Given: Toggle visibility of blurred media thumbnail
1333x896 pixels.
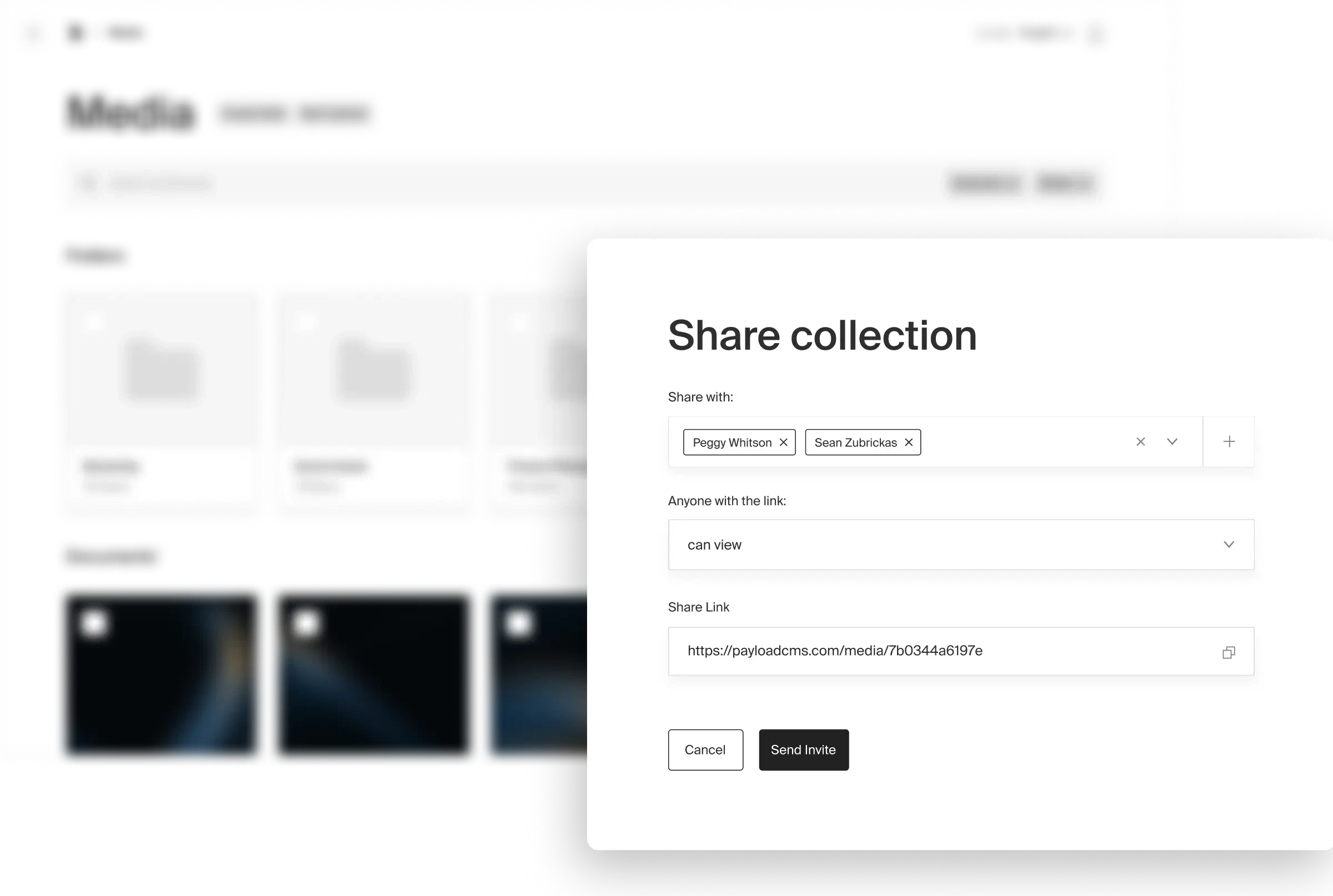Looking at the screenshot, I should coord(91,616).
